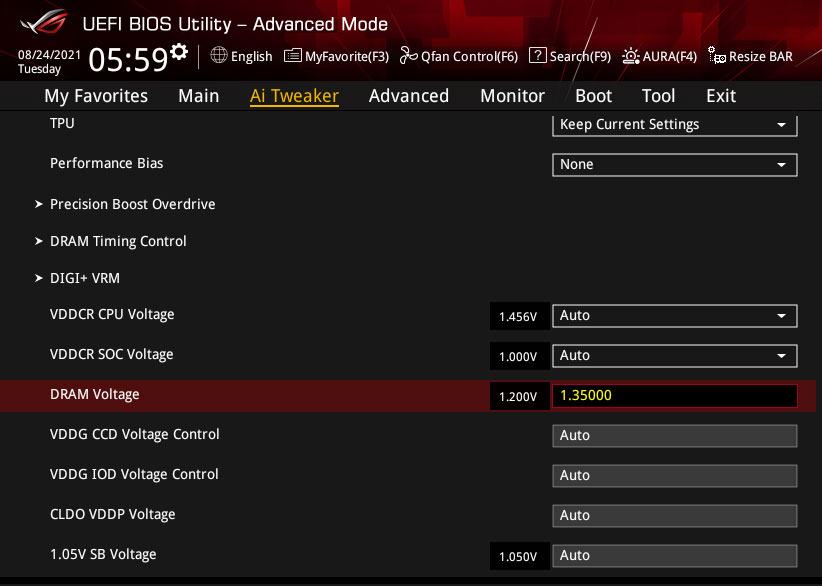822x586 pixels.
Task: Toggle AURA(F4) lighting
Action: 669,57
